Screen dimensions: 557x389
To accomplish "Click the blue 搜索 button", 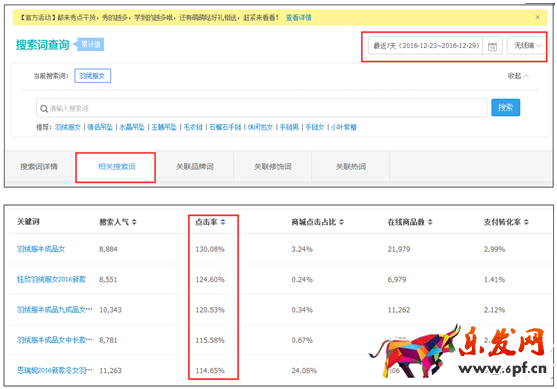I will [505, 107].
